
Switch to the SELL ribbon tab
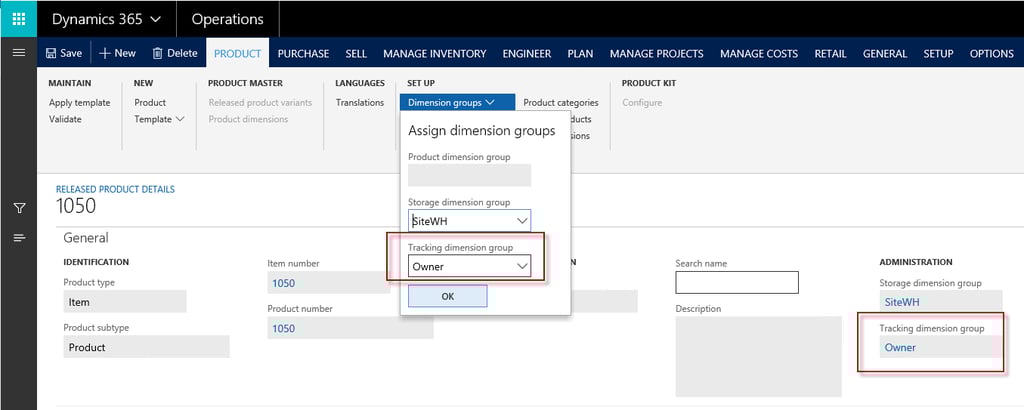click(356, 54)
